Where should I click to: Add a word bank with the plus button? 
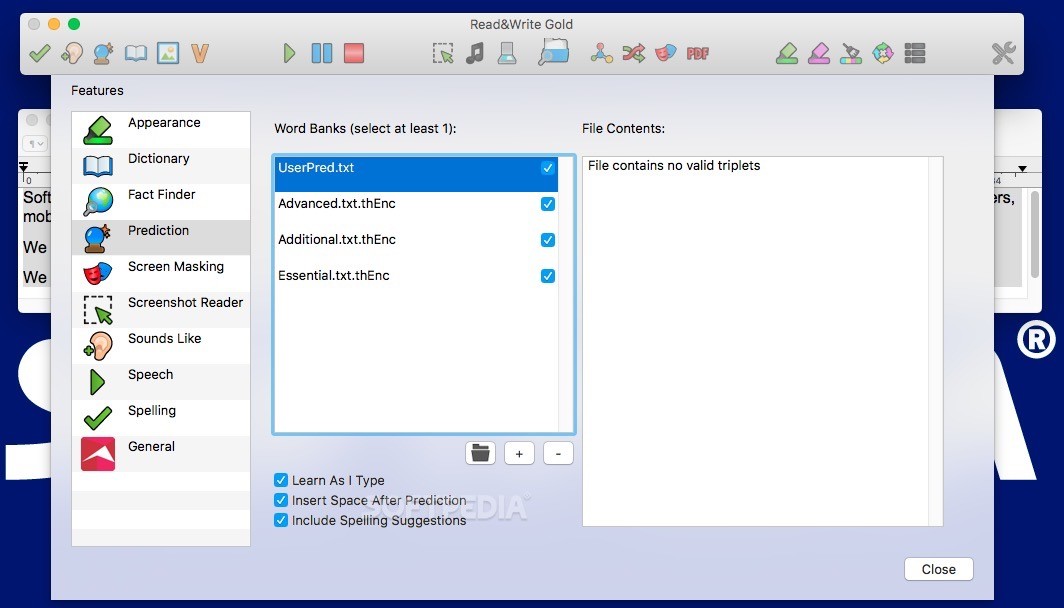click(x=519, y=453)
